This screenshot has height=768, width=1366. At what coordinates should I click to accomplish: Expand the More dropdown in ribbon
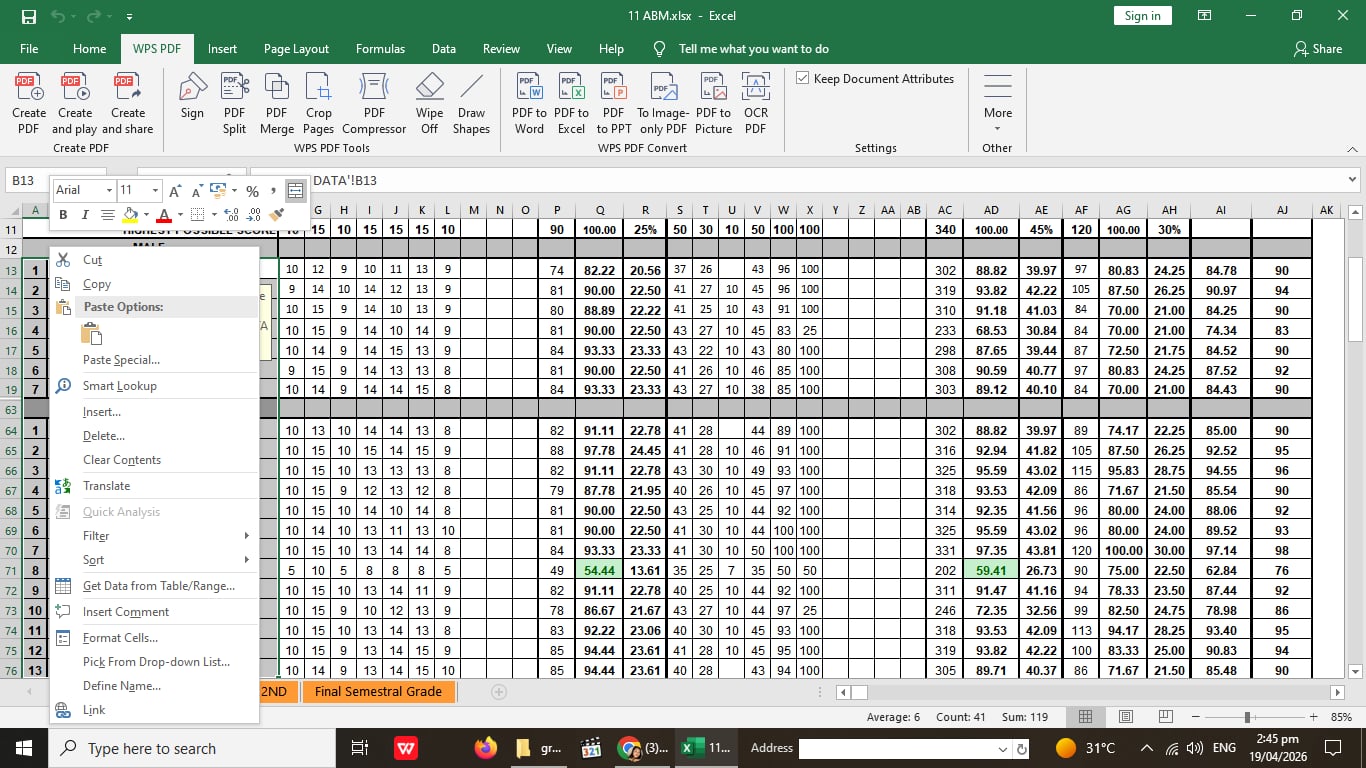[x=997, y=104]
